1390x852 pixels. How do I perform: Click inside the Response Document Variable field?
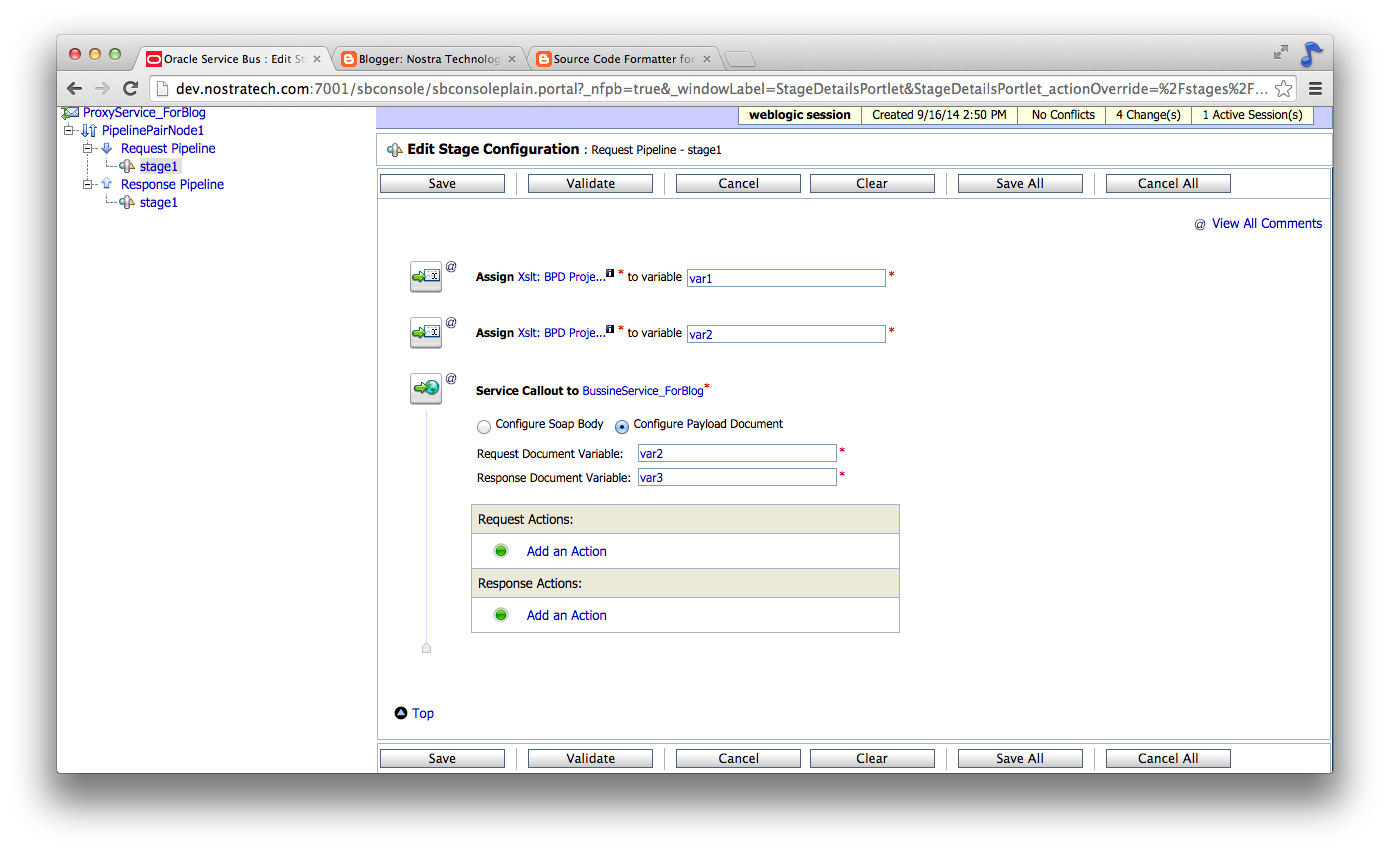736,477
